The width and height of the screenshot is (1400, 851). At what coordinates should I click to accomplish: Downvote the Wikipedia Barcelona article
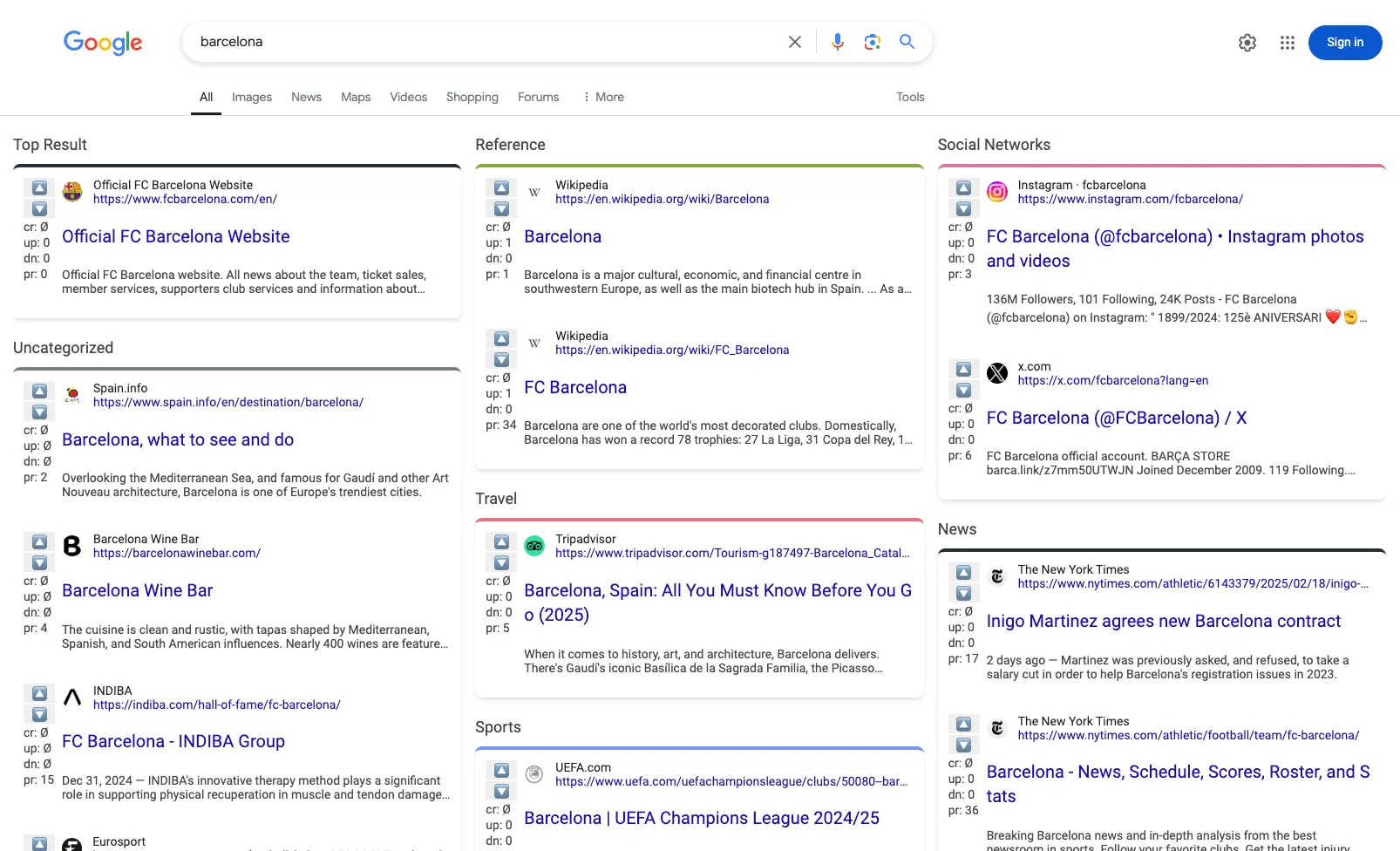500,208
